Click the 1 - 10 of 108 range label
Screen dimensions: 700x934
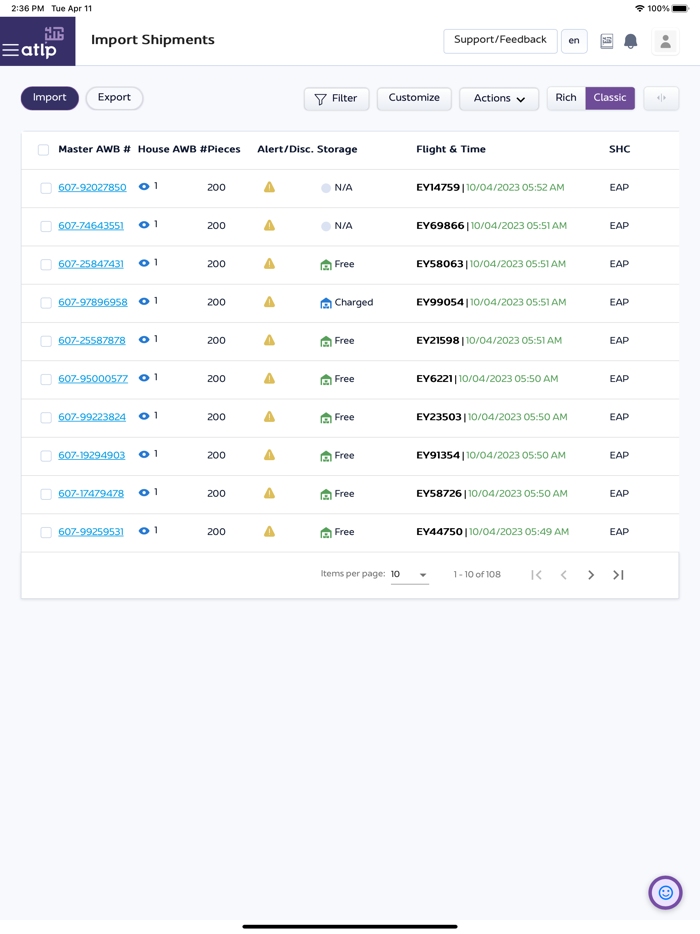pyautogui.click(x=477, y=574)
